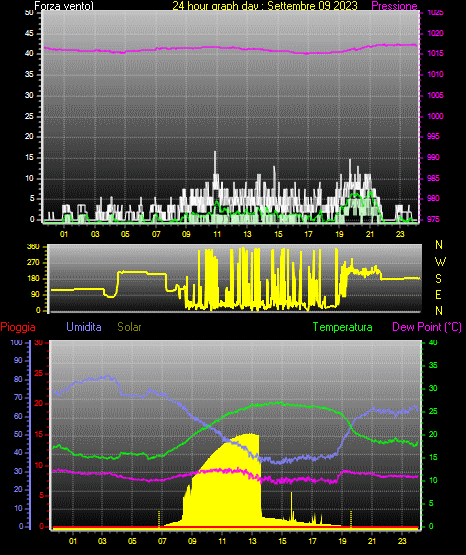The width and height of the screenshot is (466, 555).
Task: Click the Umidita legend label
Action: (84, 327)
